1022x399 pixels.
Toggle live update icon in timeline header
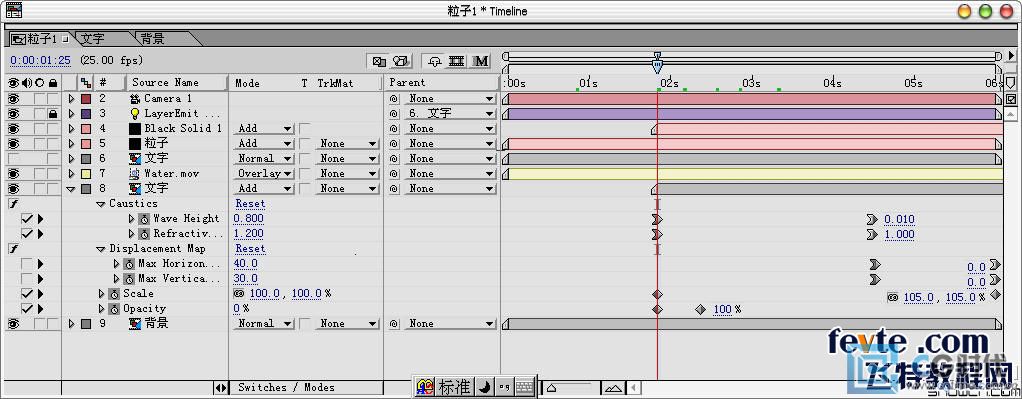coord(379,61)
